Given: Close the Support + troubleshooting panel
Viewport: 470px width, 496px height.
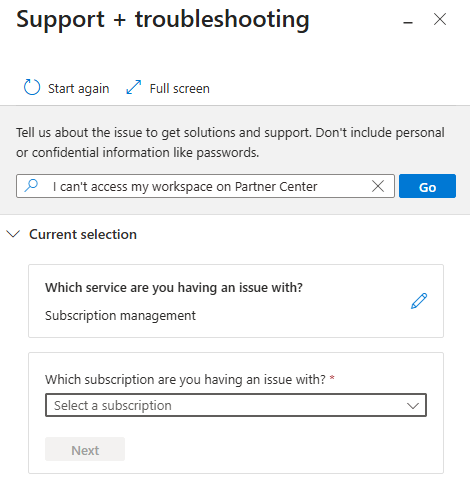Looking at the screenshot, I should pos(440,19).
